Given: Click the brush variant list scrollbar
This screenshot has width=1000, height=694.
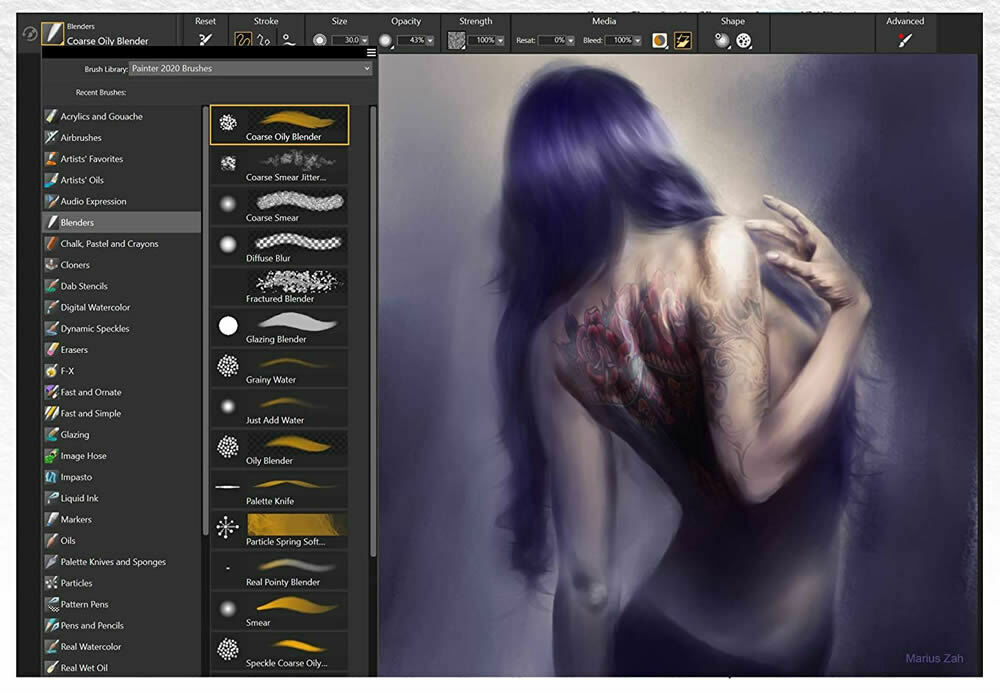Looking at the screenshot, I should click(373, 300).
